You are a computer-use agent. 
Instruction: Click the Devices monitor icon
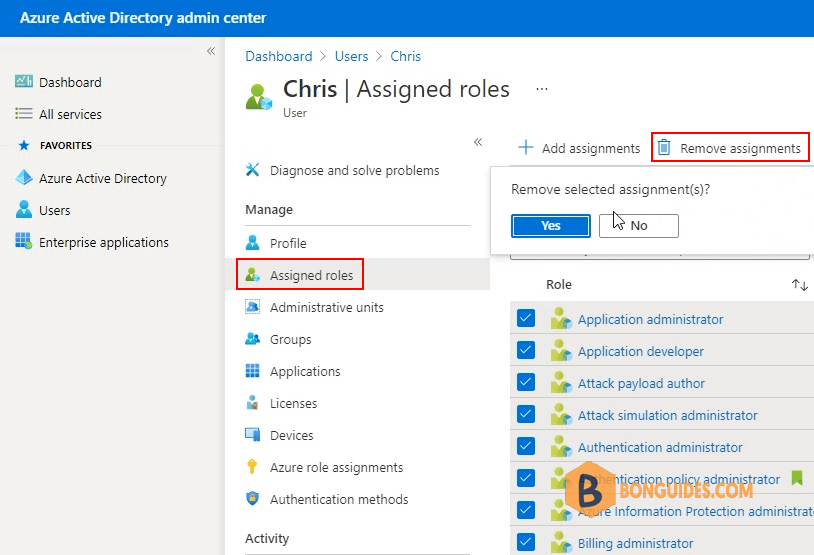252,435
